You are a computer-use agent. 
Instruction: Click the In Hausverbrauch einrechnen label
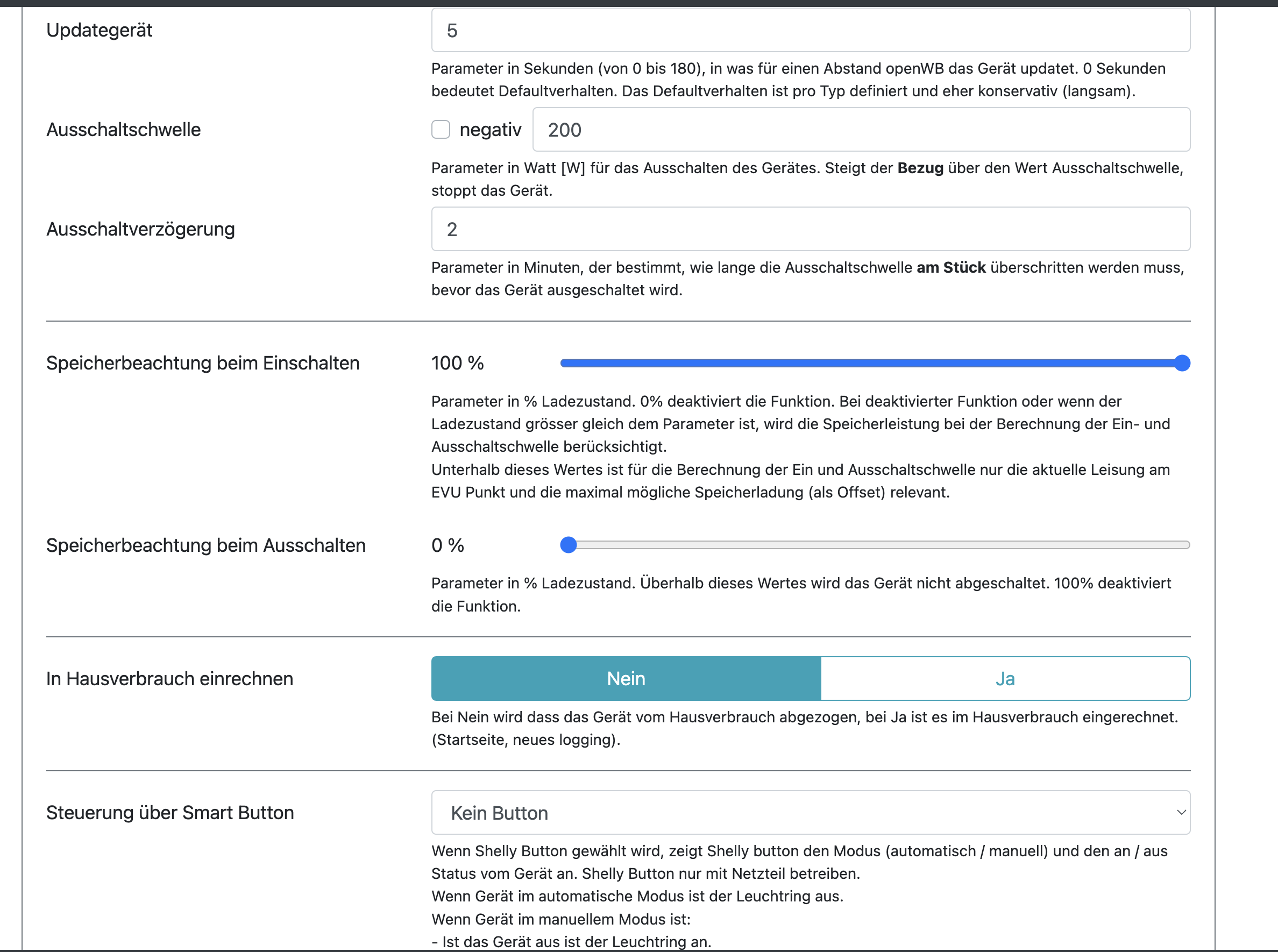click(169, 679)
